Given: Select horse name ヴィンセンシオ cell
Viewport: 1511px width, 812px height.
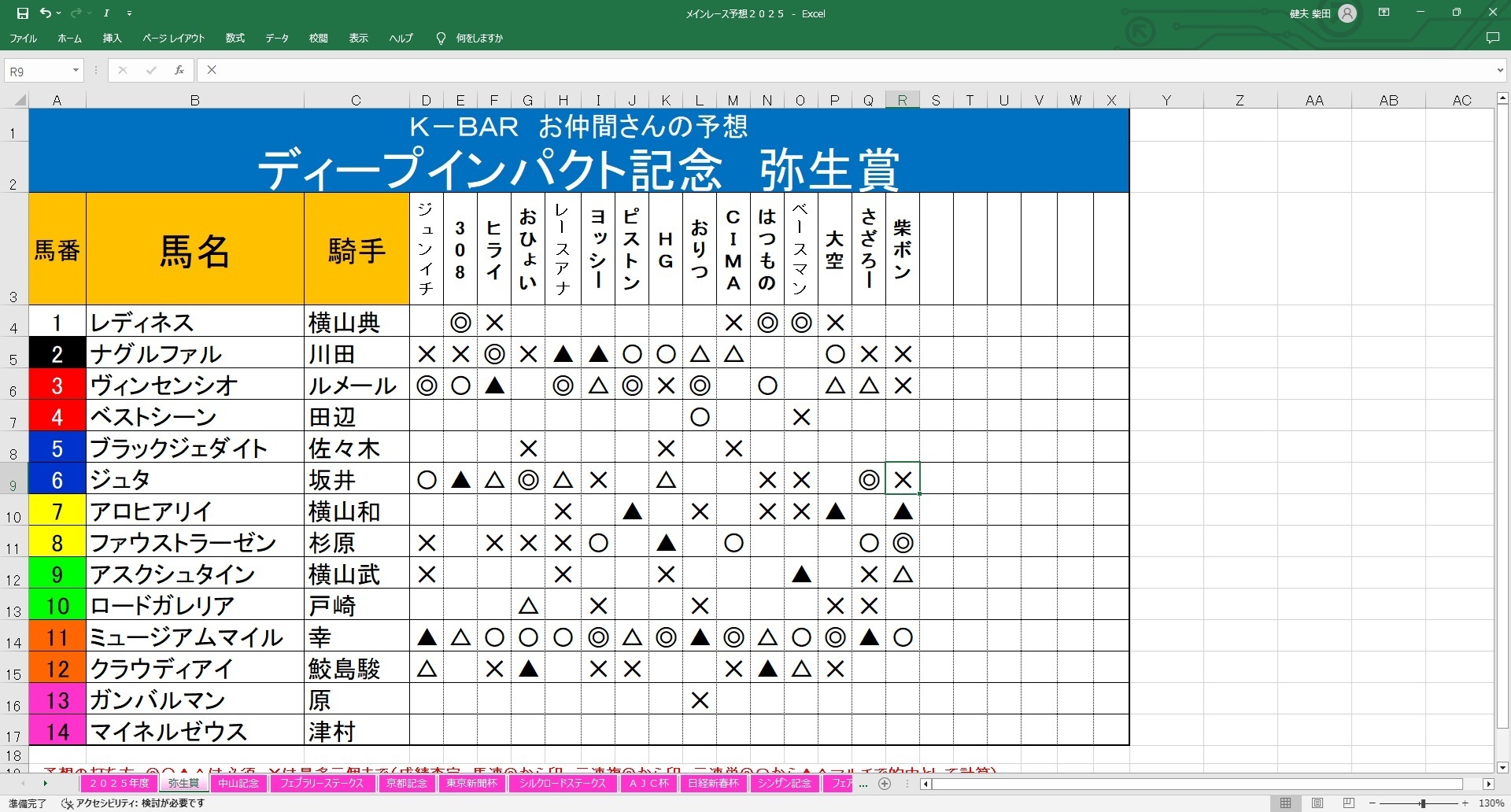Looking at the screenshot, I should pos(194,385).
